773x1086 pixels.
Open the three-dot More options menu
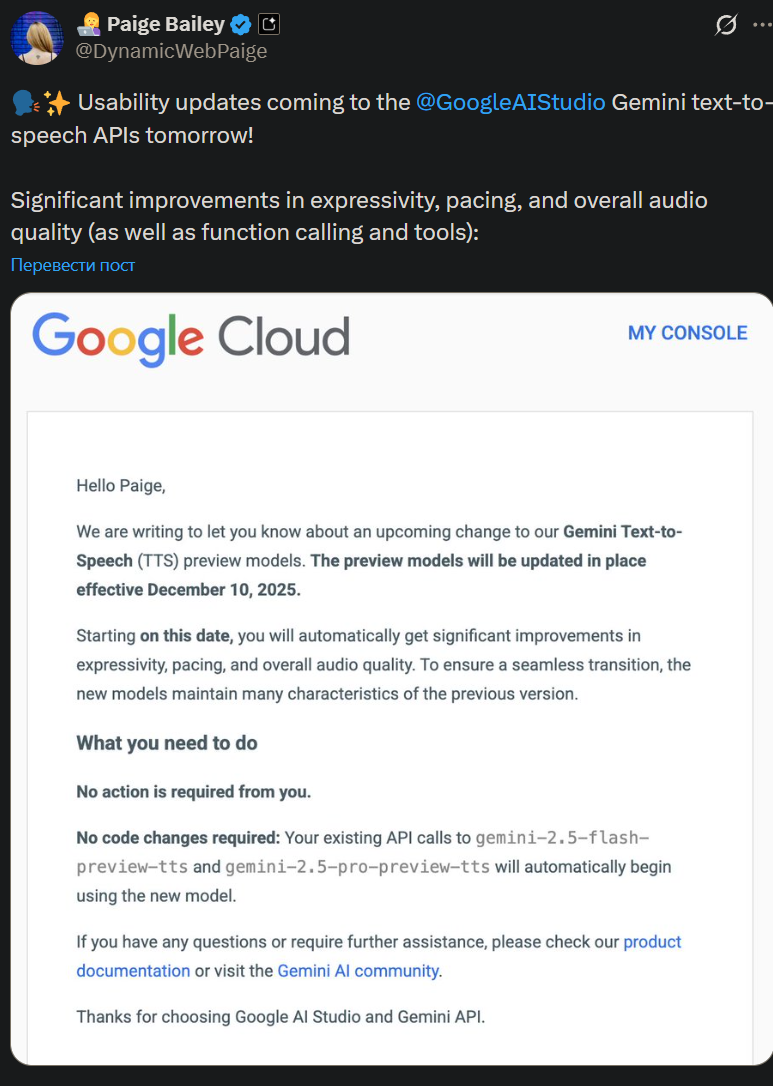pos(762,26)
